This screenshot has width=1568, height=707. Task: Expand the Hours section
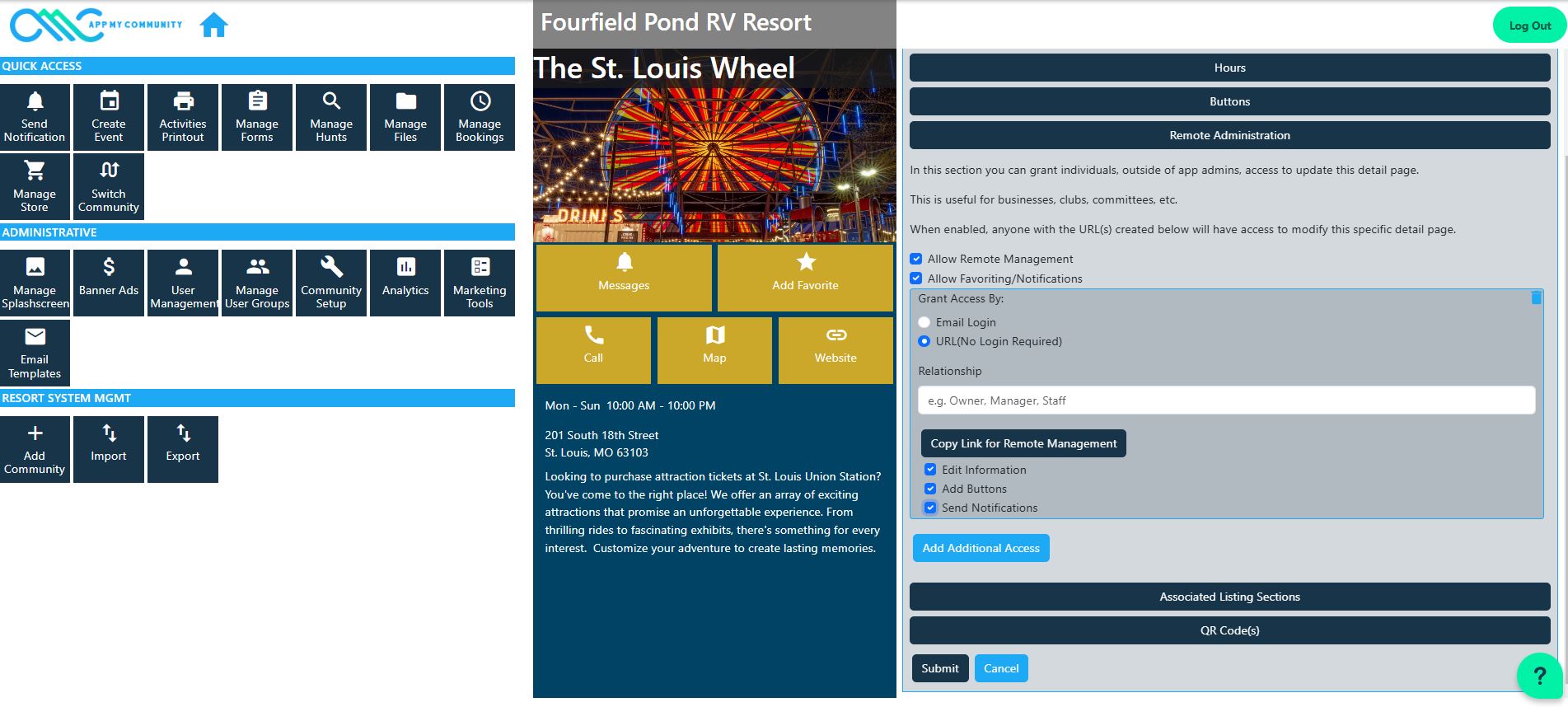1229,68
